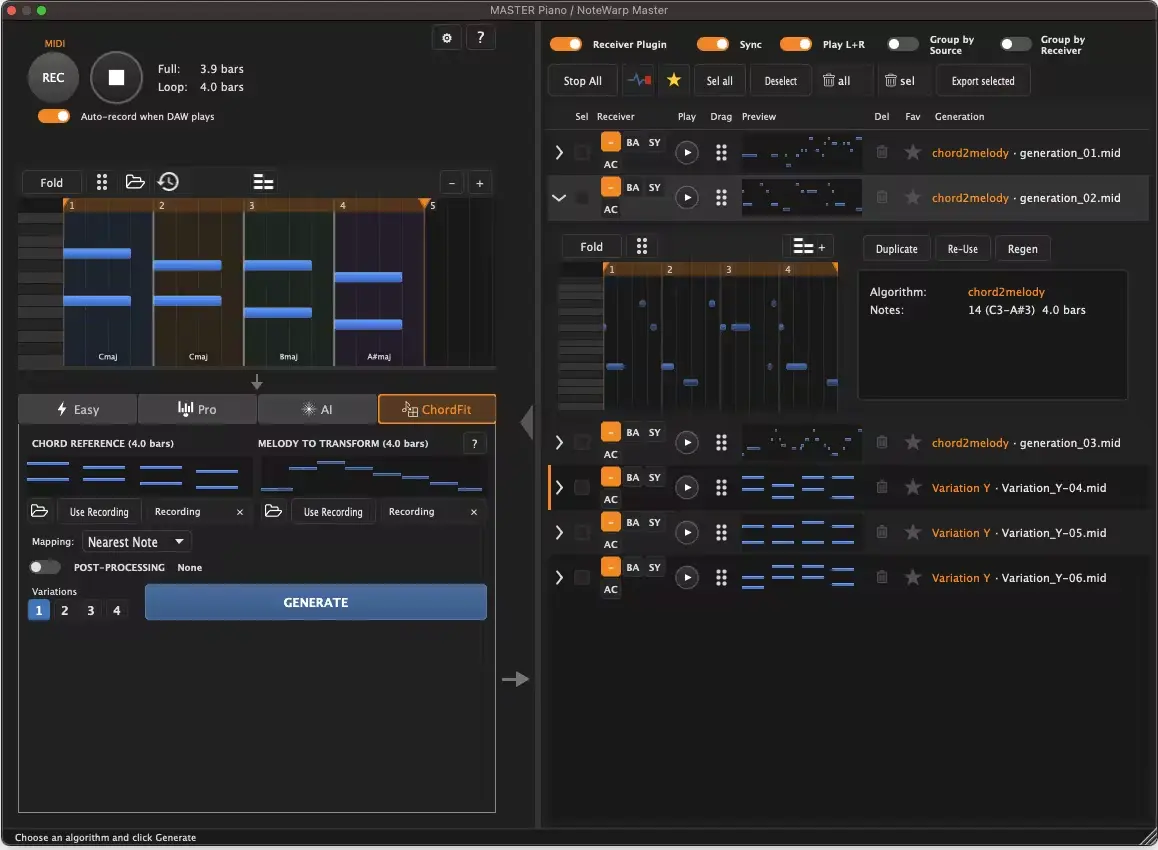Image resolution: width=1158 pixels, height=850 pixels.
Task: Click Fold in generation_02 detail view
Action: [x=592, y=247]
